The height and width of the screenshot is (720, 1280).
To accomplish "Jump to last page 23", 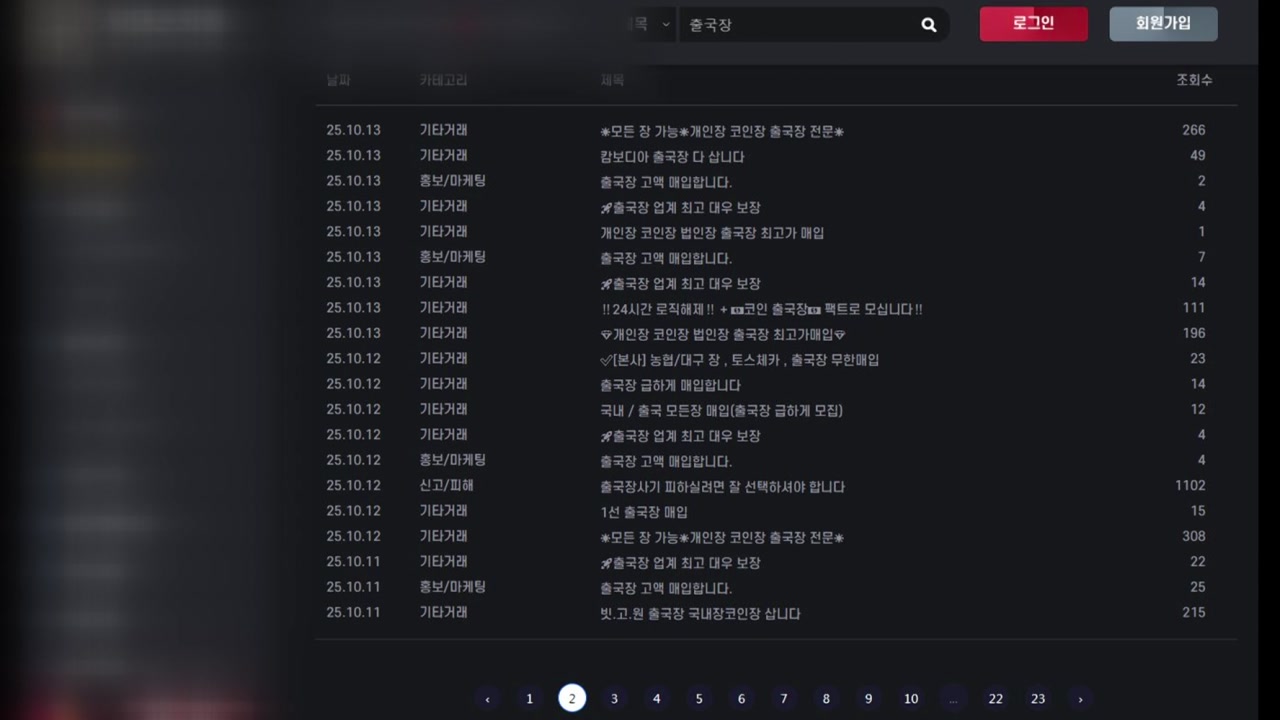I will coord(1038,699).
